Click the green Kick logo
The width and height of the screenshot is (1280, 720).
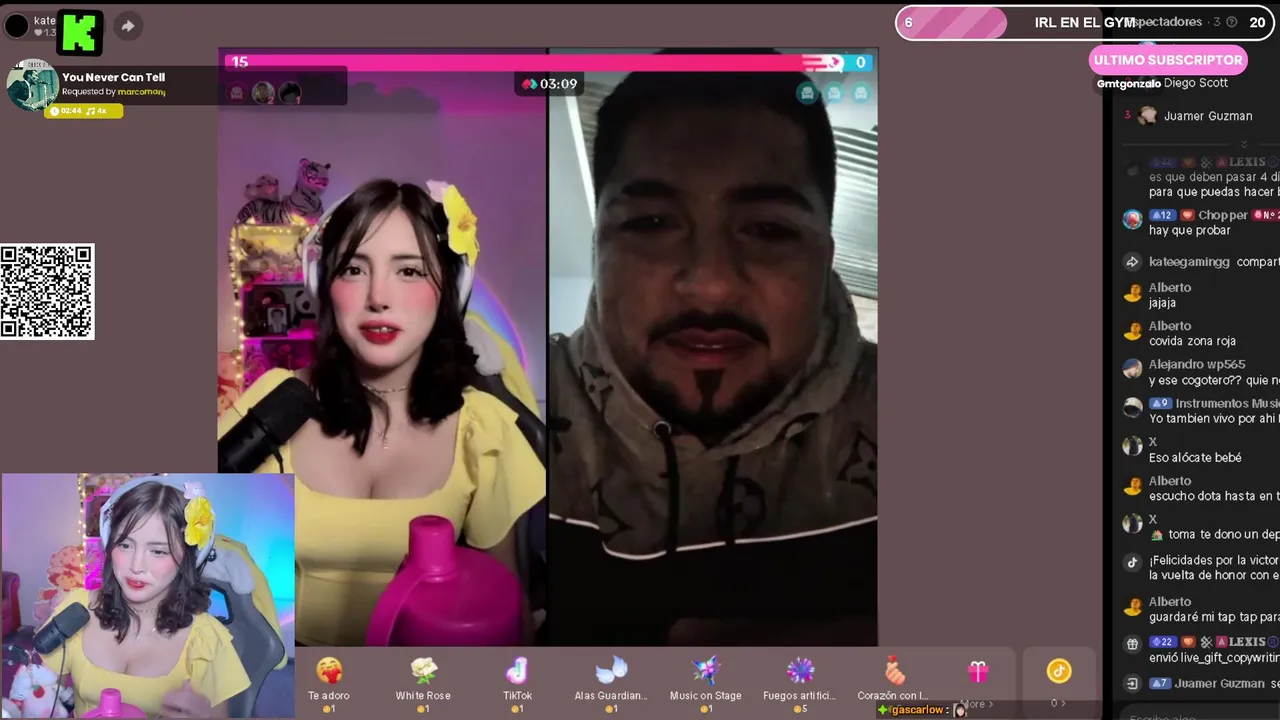tap(80, 32)
